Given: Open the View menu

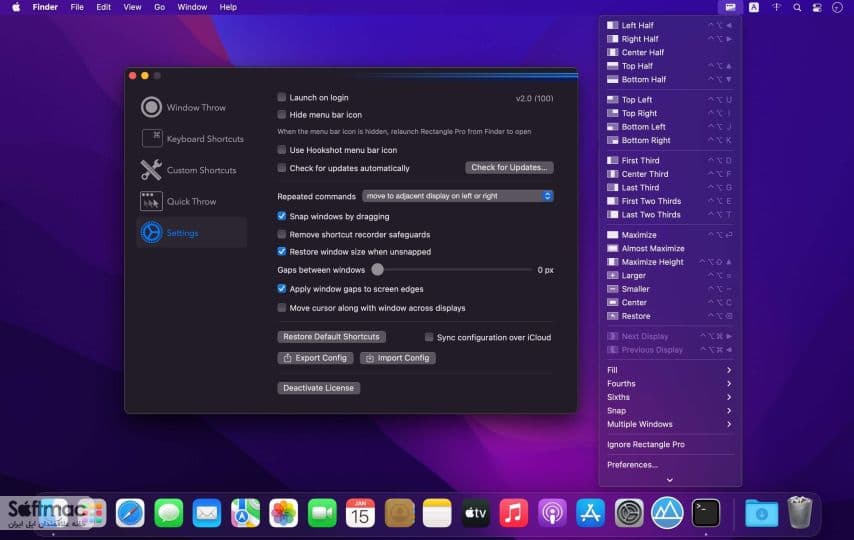Looking at the screenshot, I should pyautogui.click(x=132, y=7).
